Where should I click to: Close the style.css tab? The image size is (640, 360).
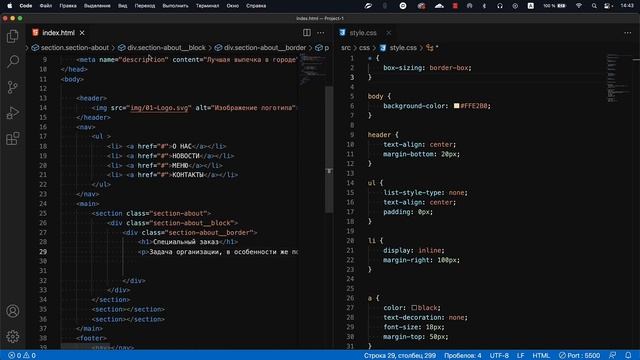coord(389,33)
